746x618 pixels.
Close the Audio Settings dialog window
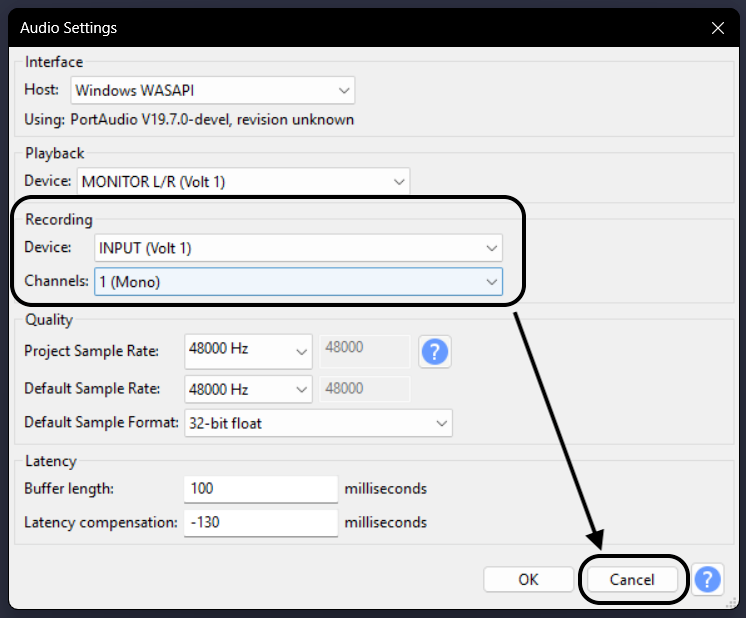pos(717,28)
